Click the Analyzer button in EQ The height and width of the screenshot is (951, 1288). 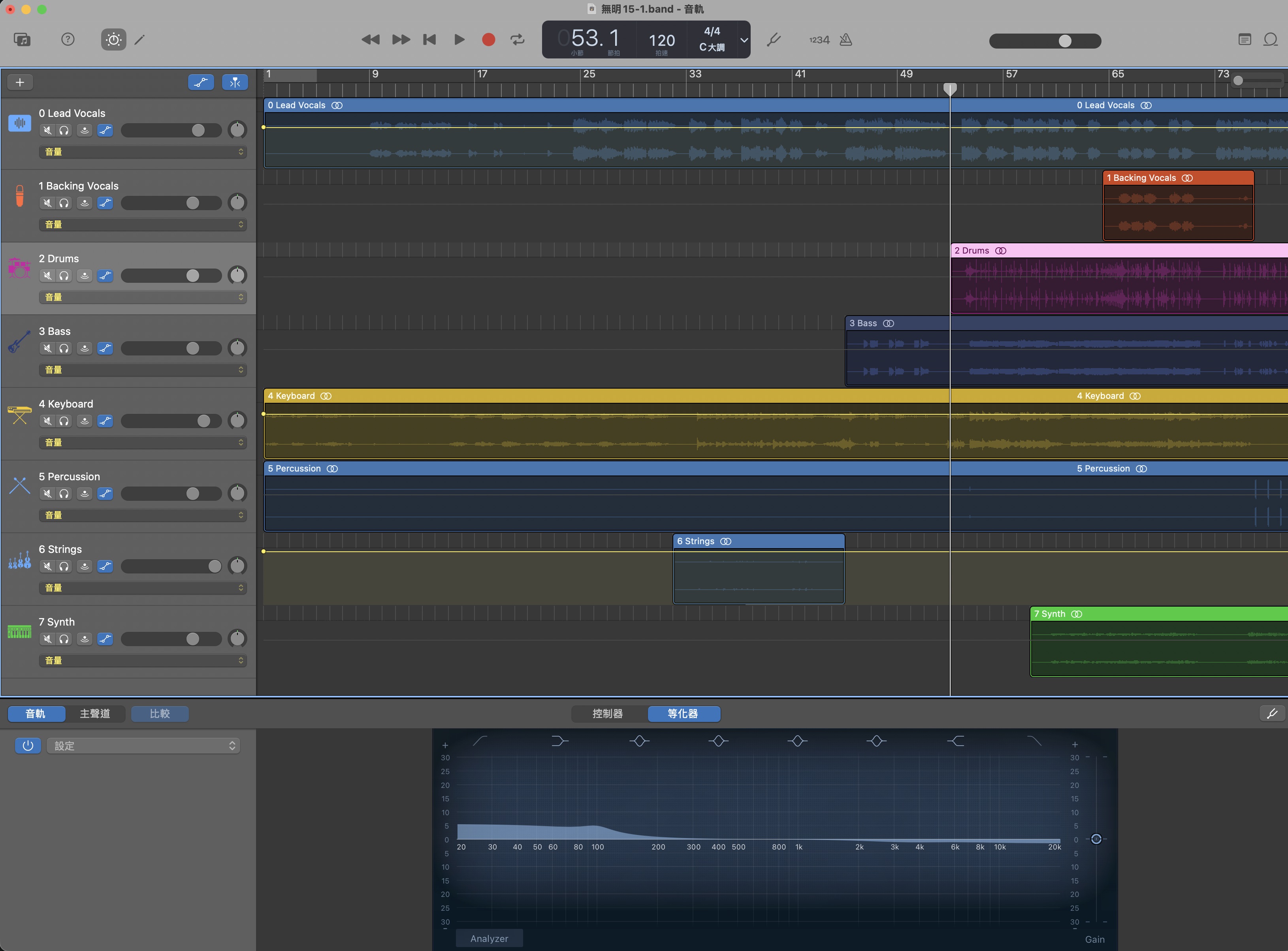pyautogui.click(x=489, y=938)
